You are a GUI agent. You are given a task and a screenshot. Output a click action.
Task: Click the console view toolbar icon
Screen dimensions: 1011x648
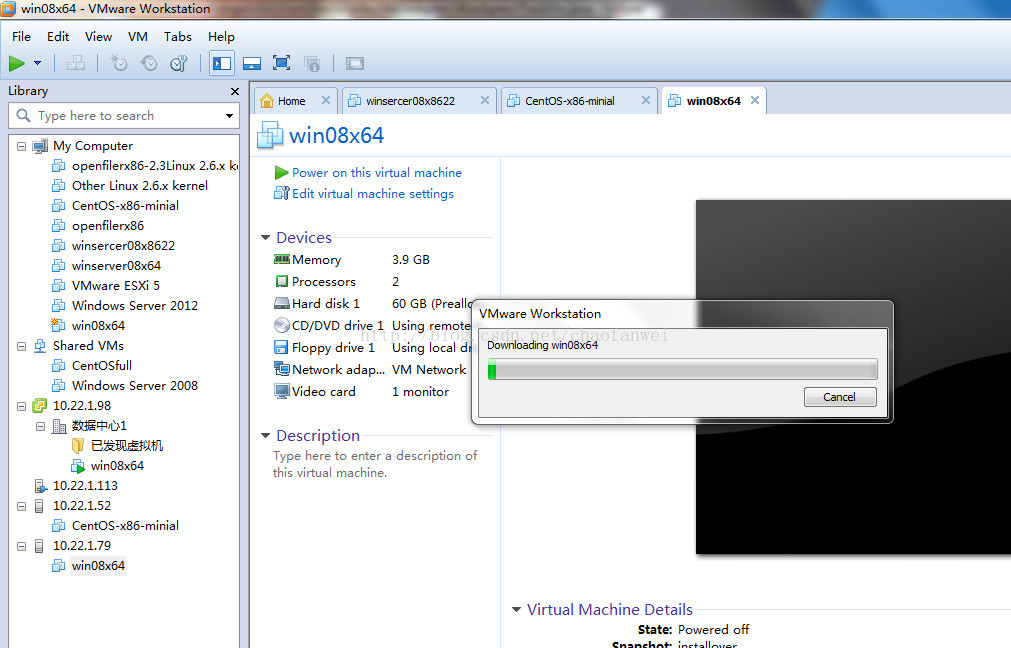[355, 63]
